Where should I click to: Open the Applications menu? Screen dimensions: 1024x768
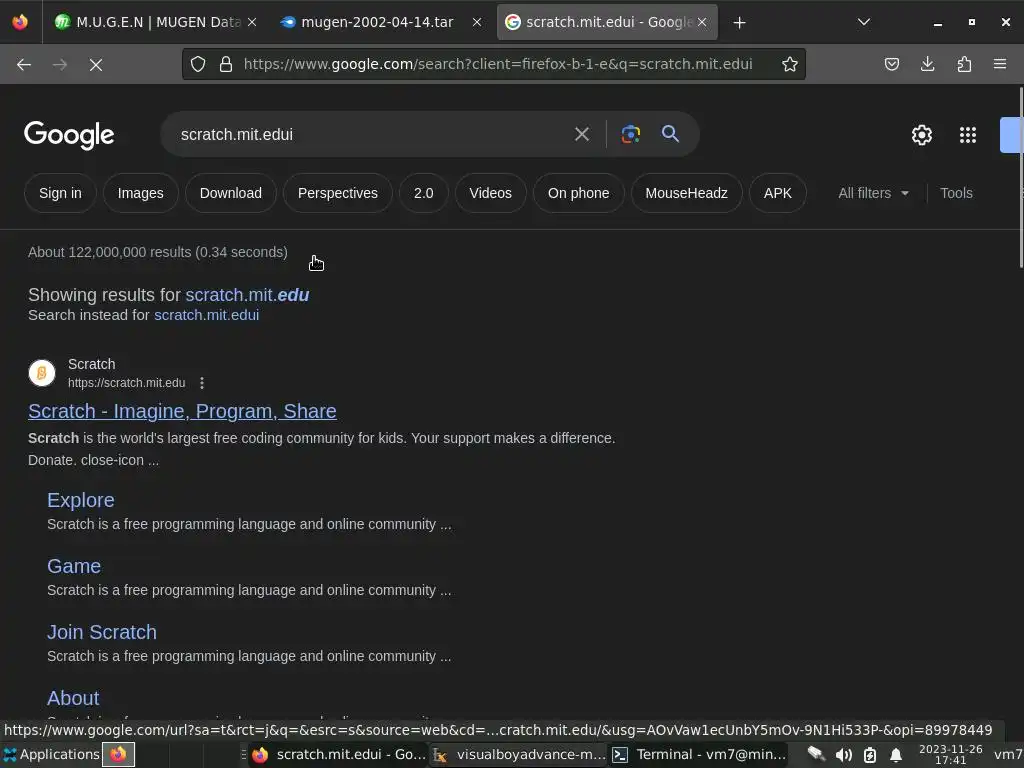point(51,754)
